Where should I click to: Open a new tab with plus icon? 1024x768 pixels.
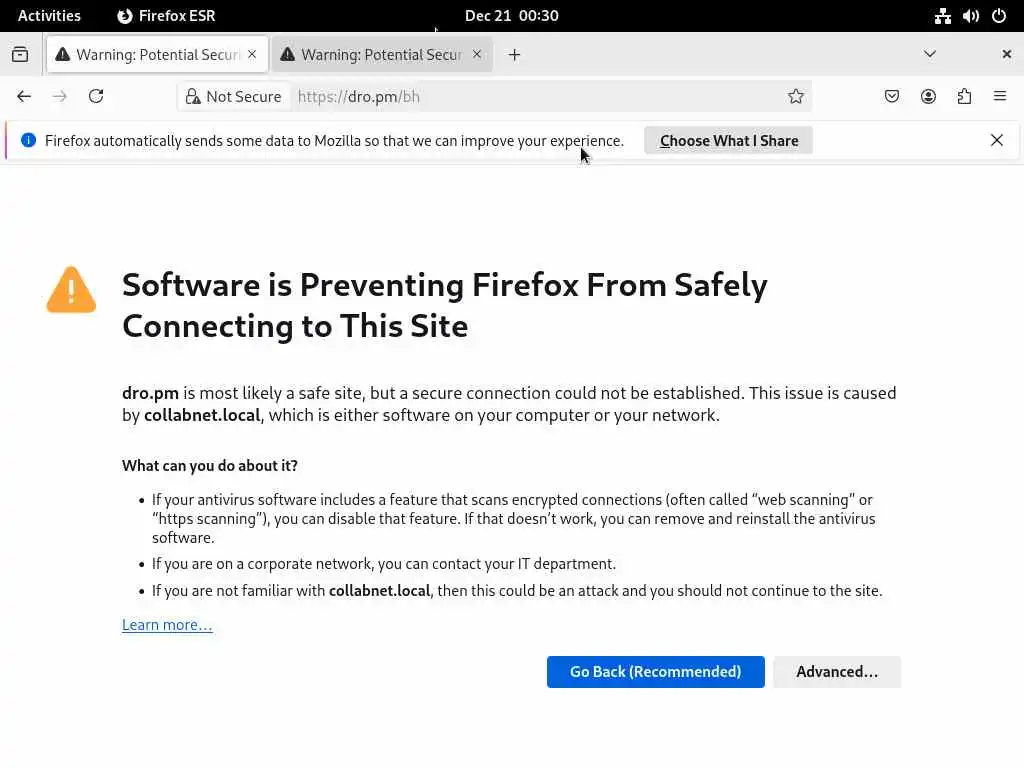pos(514,55)
